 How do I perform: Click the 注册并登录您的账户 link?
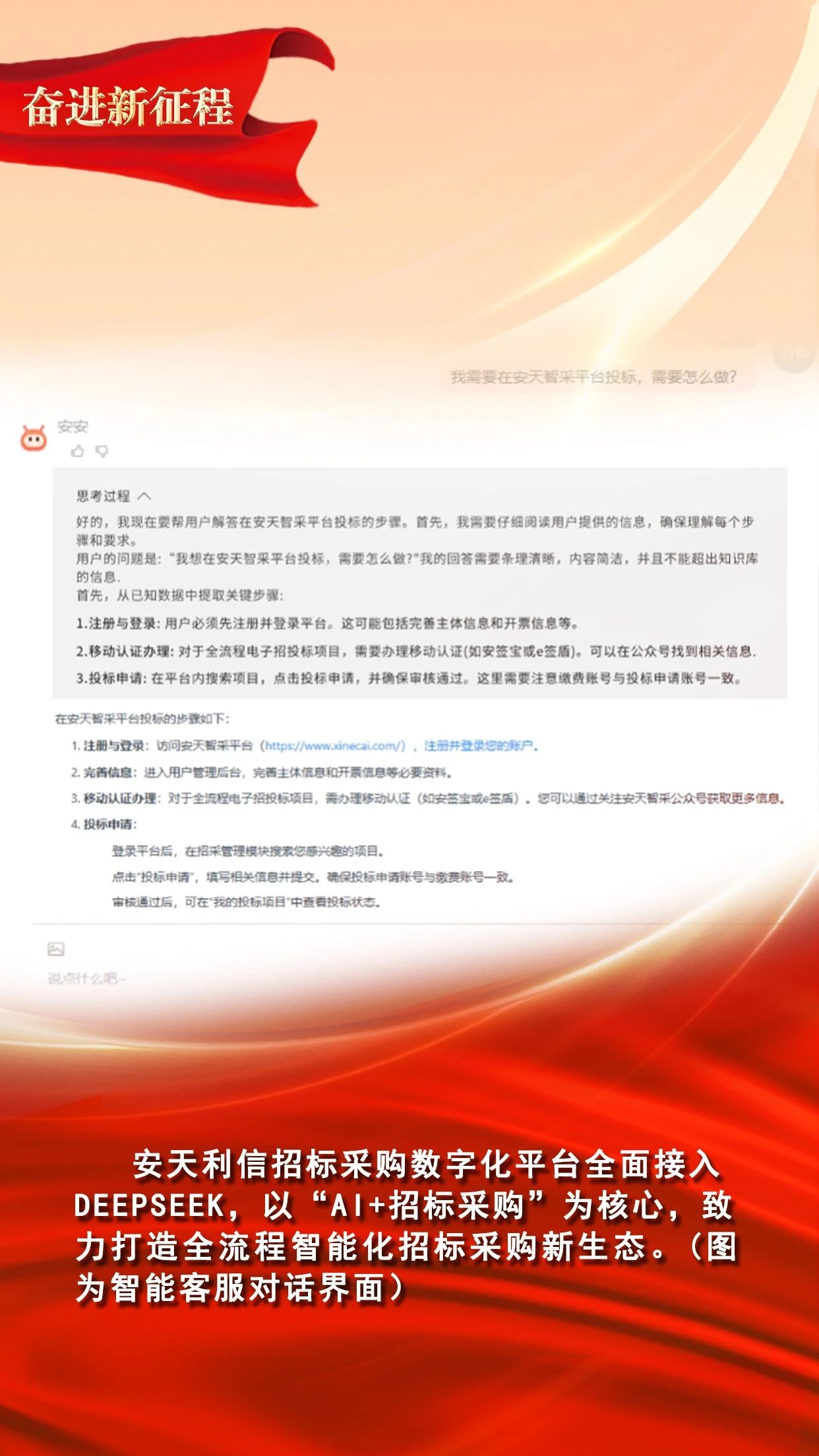click(481, 746)
